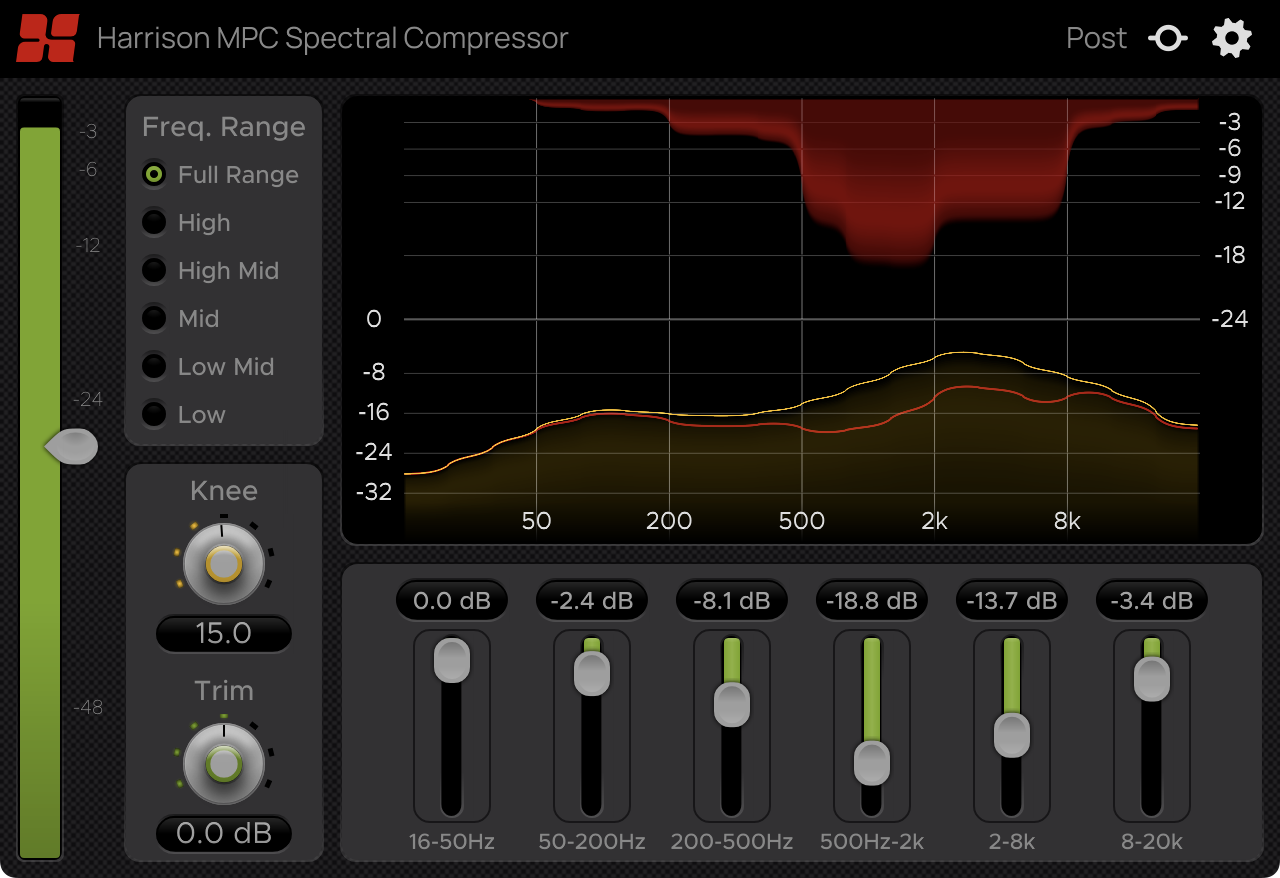Toggle the Post display mode
The height and width of the screenshot is (878, 1280).
click(x=1096, y=38)
